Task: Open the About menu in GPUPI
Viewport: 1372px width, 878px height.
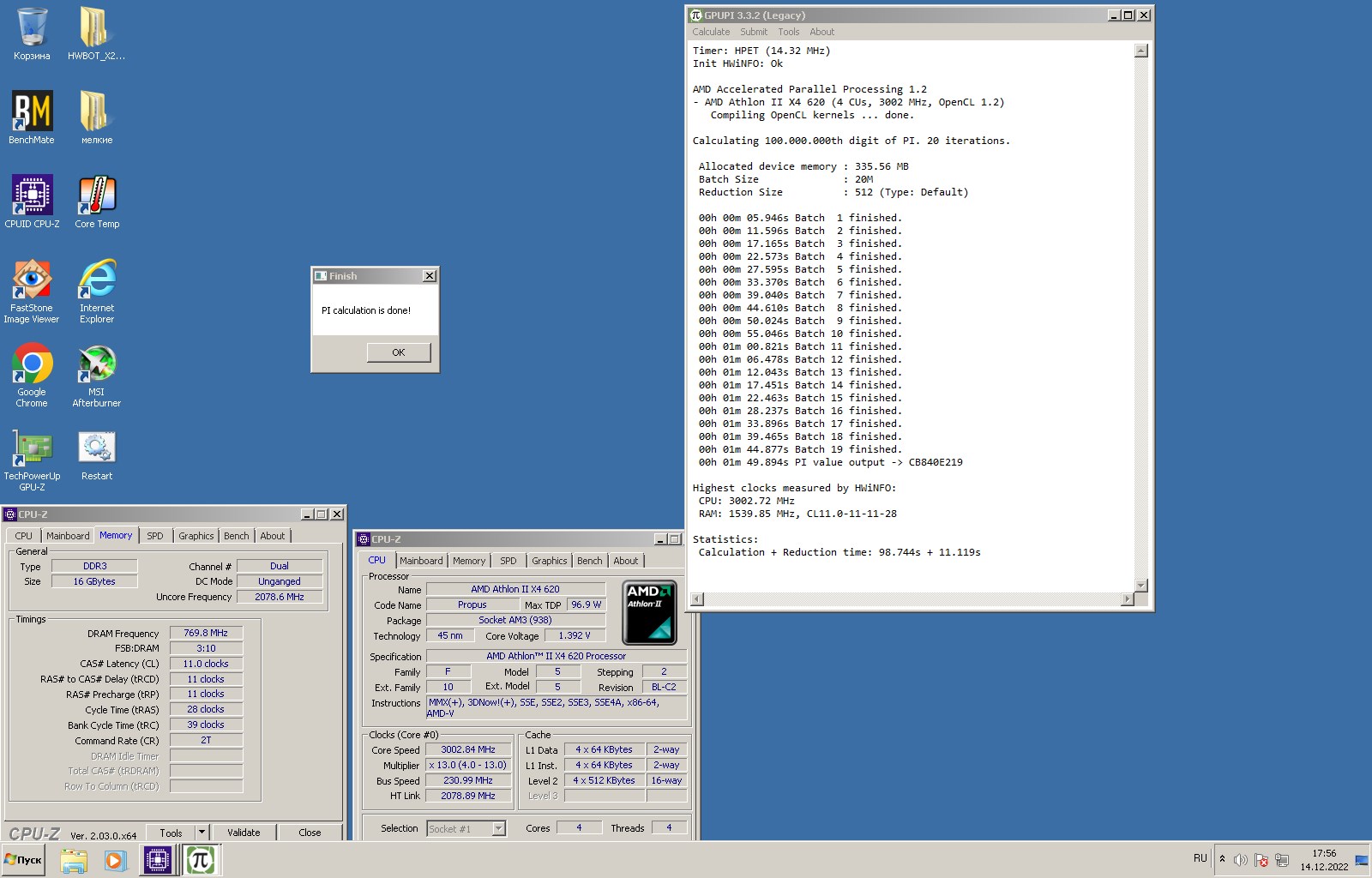Action: [x=821, y=32]
